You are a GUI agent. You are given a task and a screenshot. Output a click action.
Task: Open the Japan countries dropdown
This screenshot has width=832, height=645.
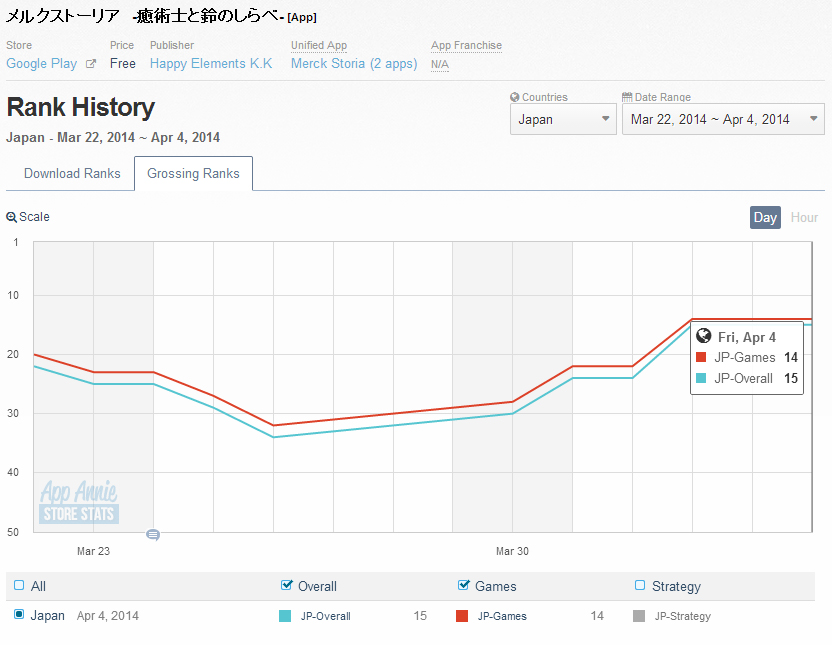(x=563, y=119)
